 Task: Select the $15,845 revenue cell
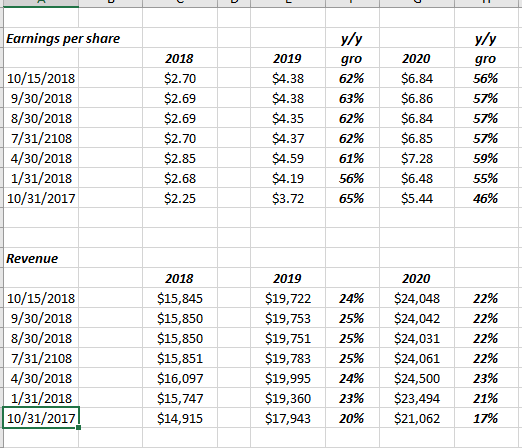(x=180, y=298)
